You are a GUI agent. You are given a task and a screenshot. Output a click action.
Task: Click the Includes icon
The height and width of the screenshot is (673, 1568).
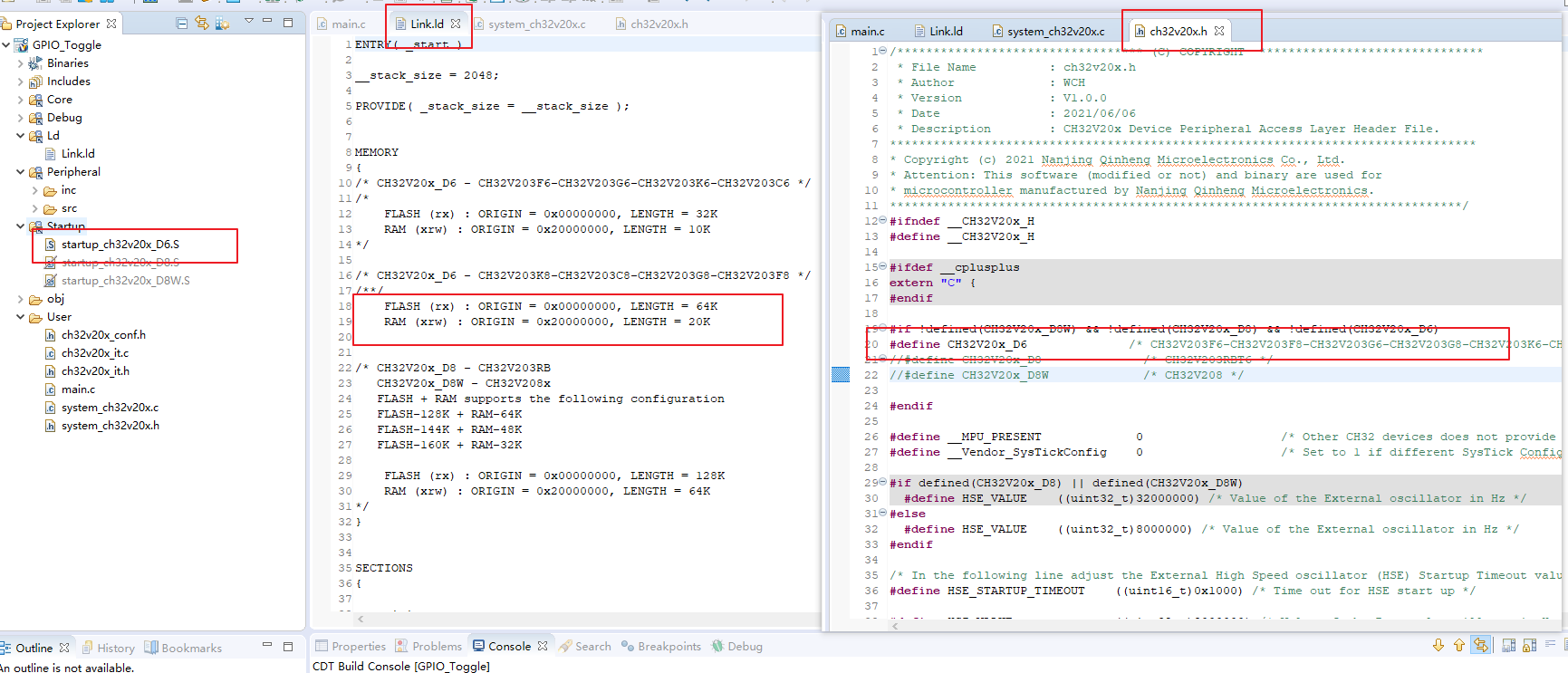[x=35, y=82]
